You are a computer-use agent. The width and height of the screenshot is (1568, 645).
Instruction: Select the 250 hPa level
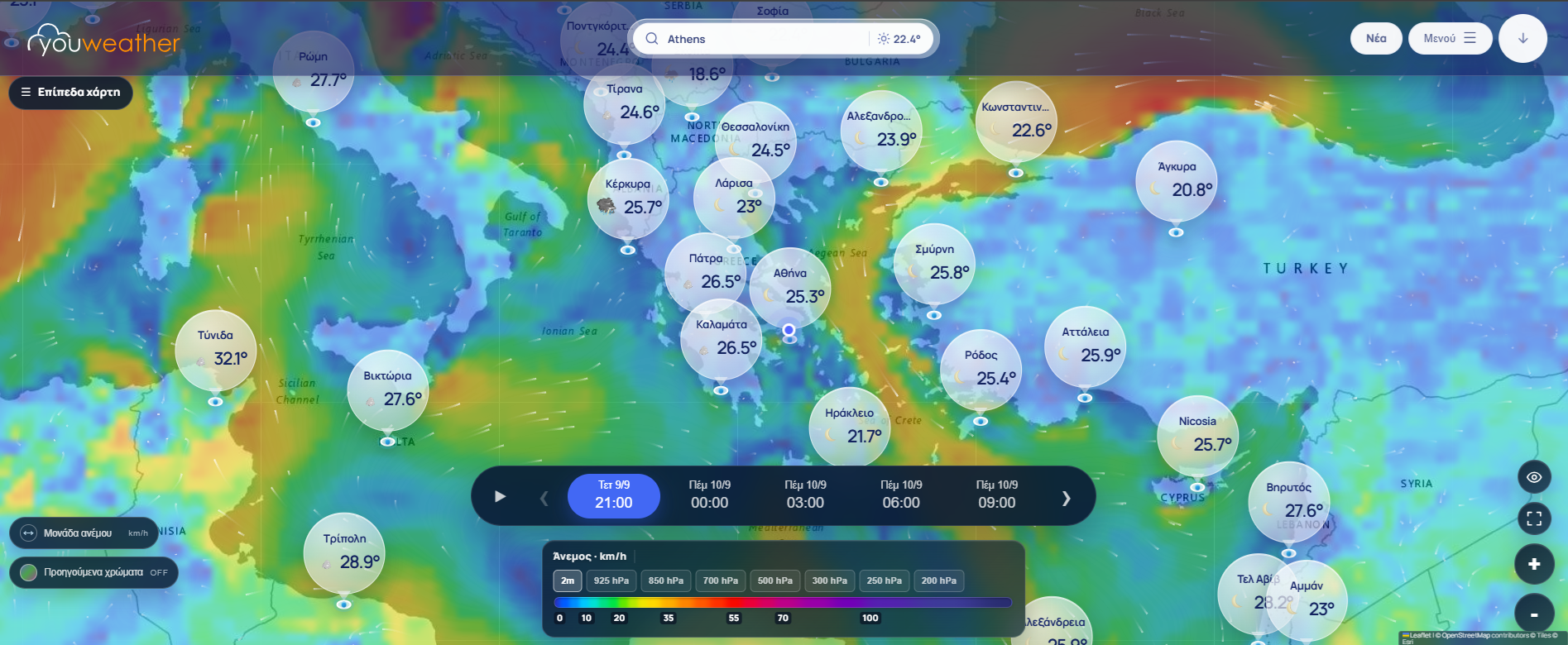pos(885,580)
